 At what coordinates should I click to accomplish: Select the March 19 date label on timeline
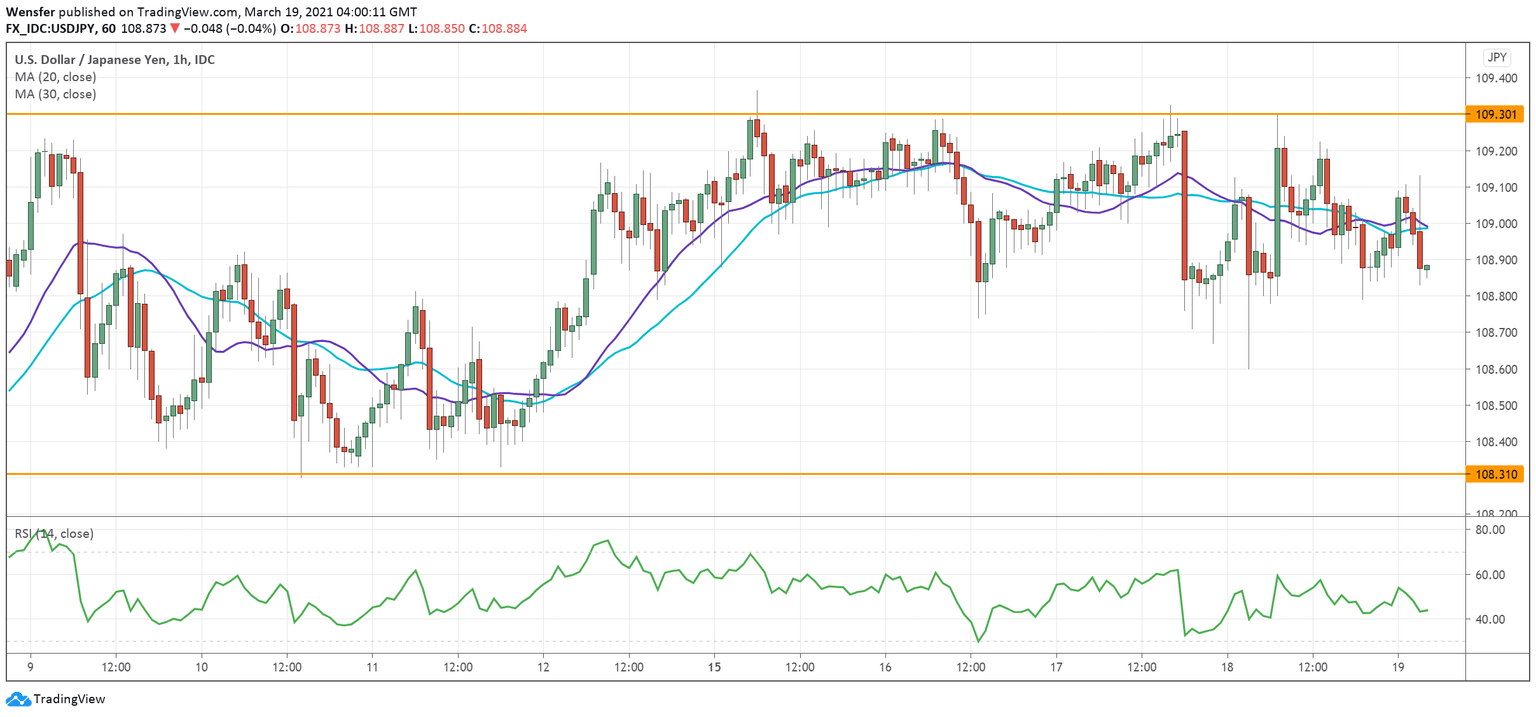coord(1398,665)
